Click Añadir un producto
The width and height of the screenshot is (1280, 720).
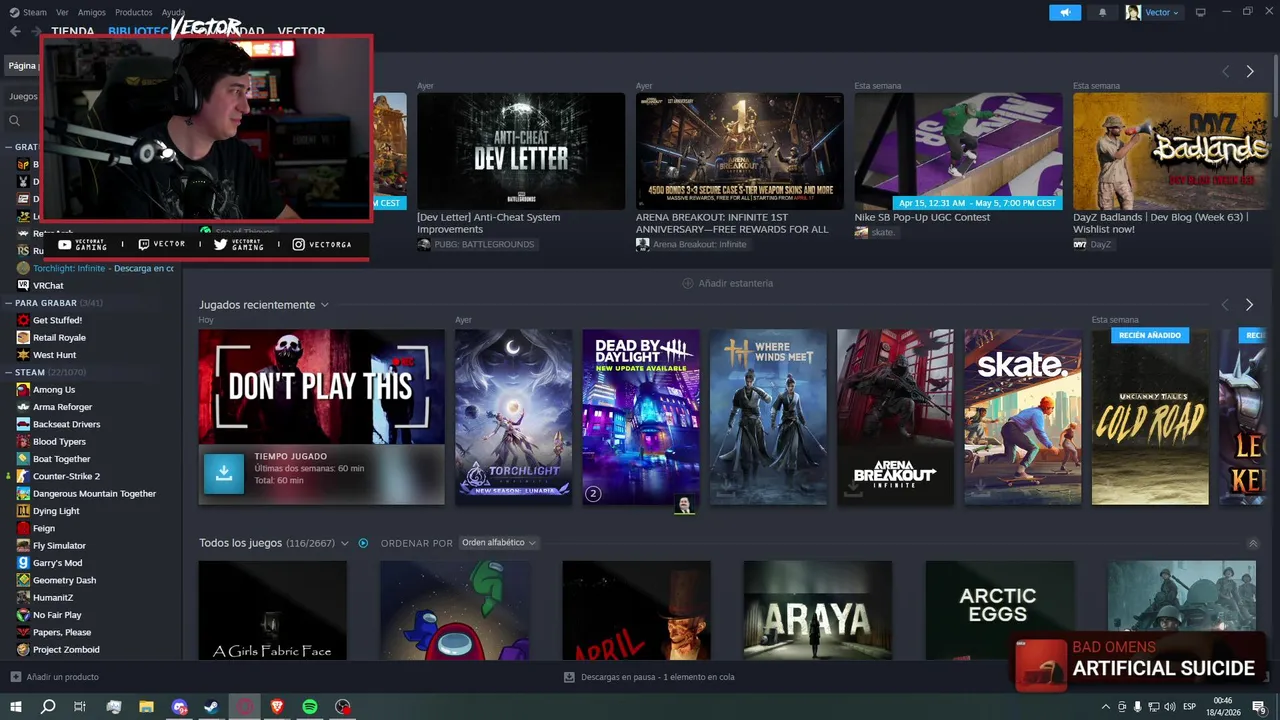coord(62,677)
